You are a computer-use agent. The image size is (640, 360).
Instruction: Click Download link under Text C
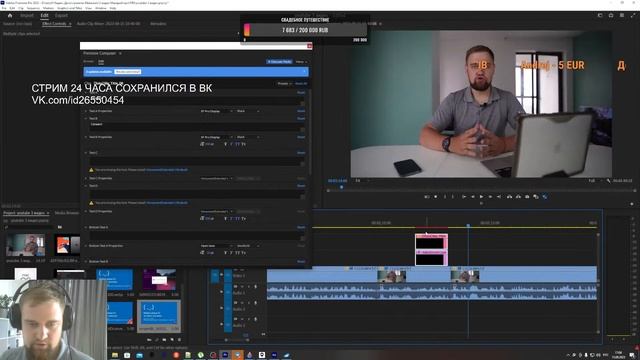(x=167, y=170)
